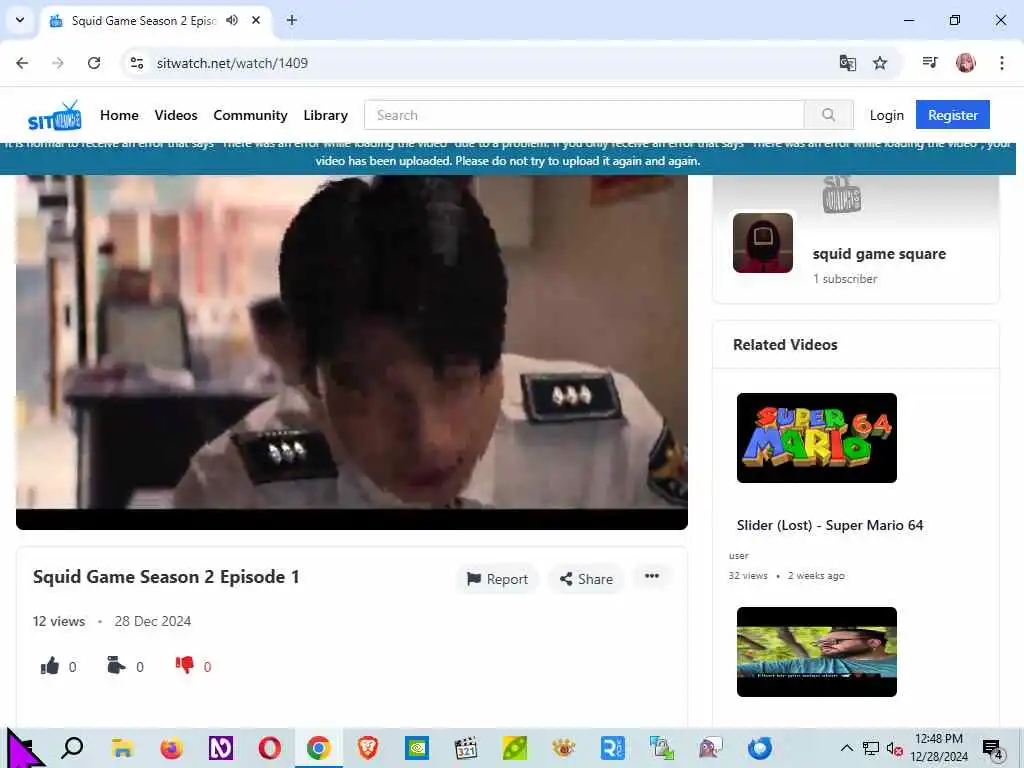Click the '1 subscriber' text
Screen dimensions: 1024x768
[x=844, y=279]
